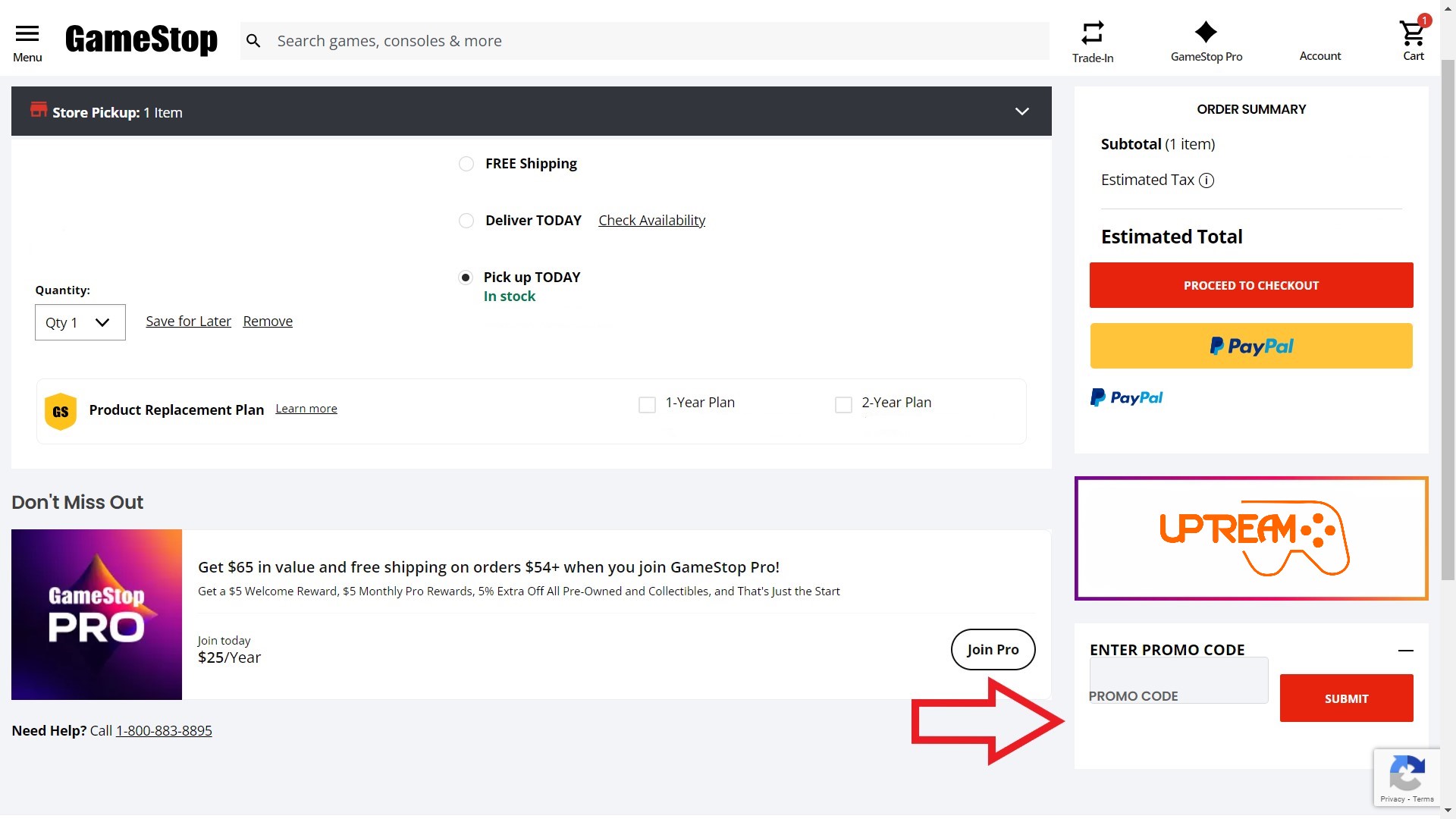This screenshot has height=819, width=1456.
Task: Check the 1-Year Plan checkbox
Action: tap(647, 405)
